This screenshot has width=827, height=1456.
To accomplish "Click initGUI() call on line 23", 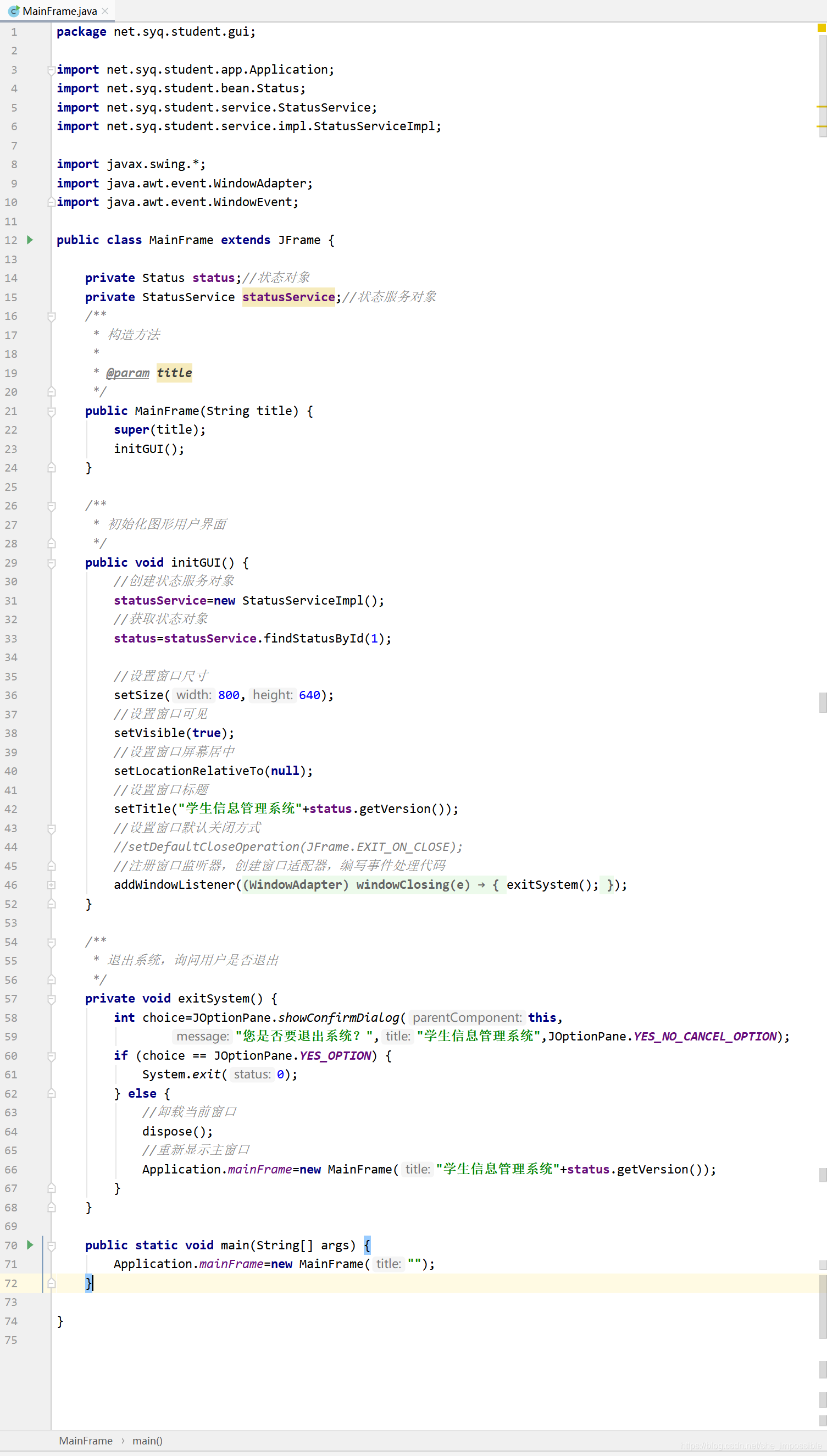I will (x=149, y=449).
